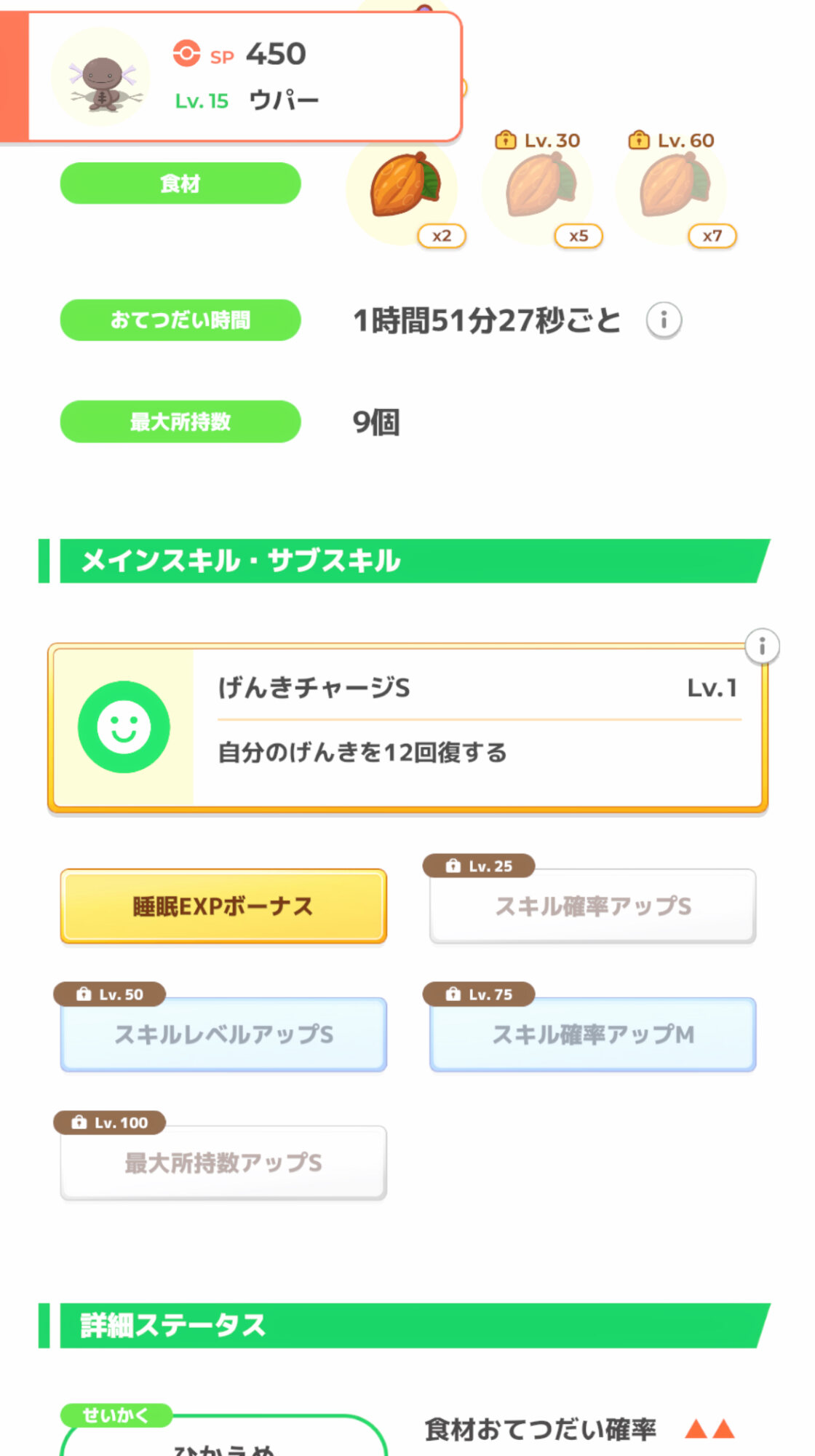This screenshot has width=815, height=1456.
Task: Open info icon beside helping time
Action: (663, 320)
